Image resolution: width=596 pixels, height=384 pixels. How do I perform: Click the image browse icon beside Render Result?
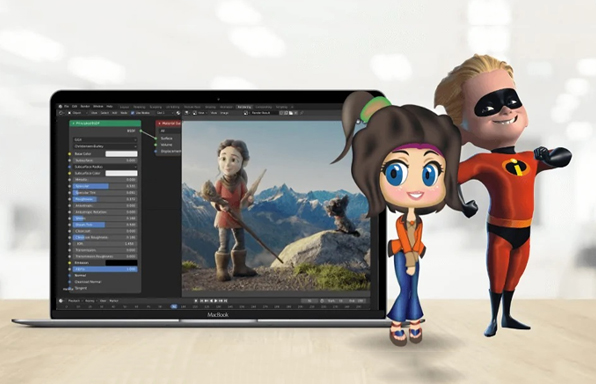(246, 113)
